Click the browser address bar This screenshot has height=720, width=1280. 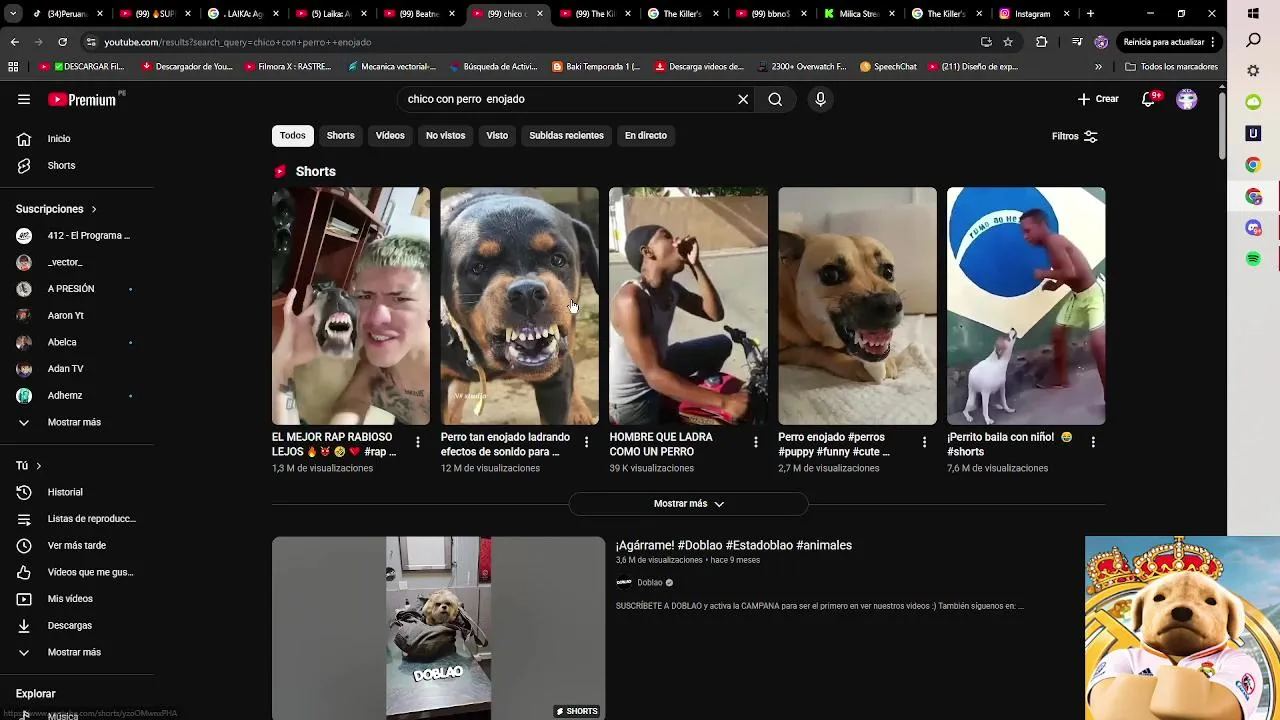click(530, 42)
